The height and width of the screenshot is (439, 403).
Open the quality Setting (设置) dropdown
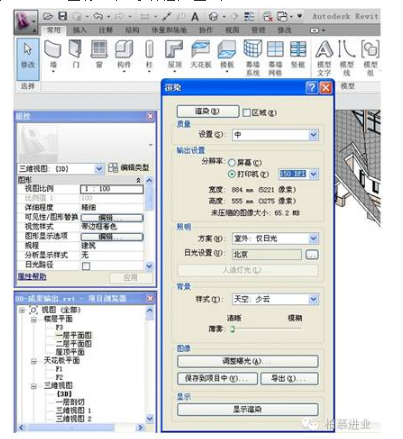(x=275, y=135)
